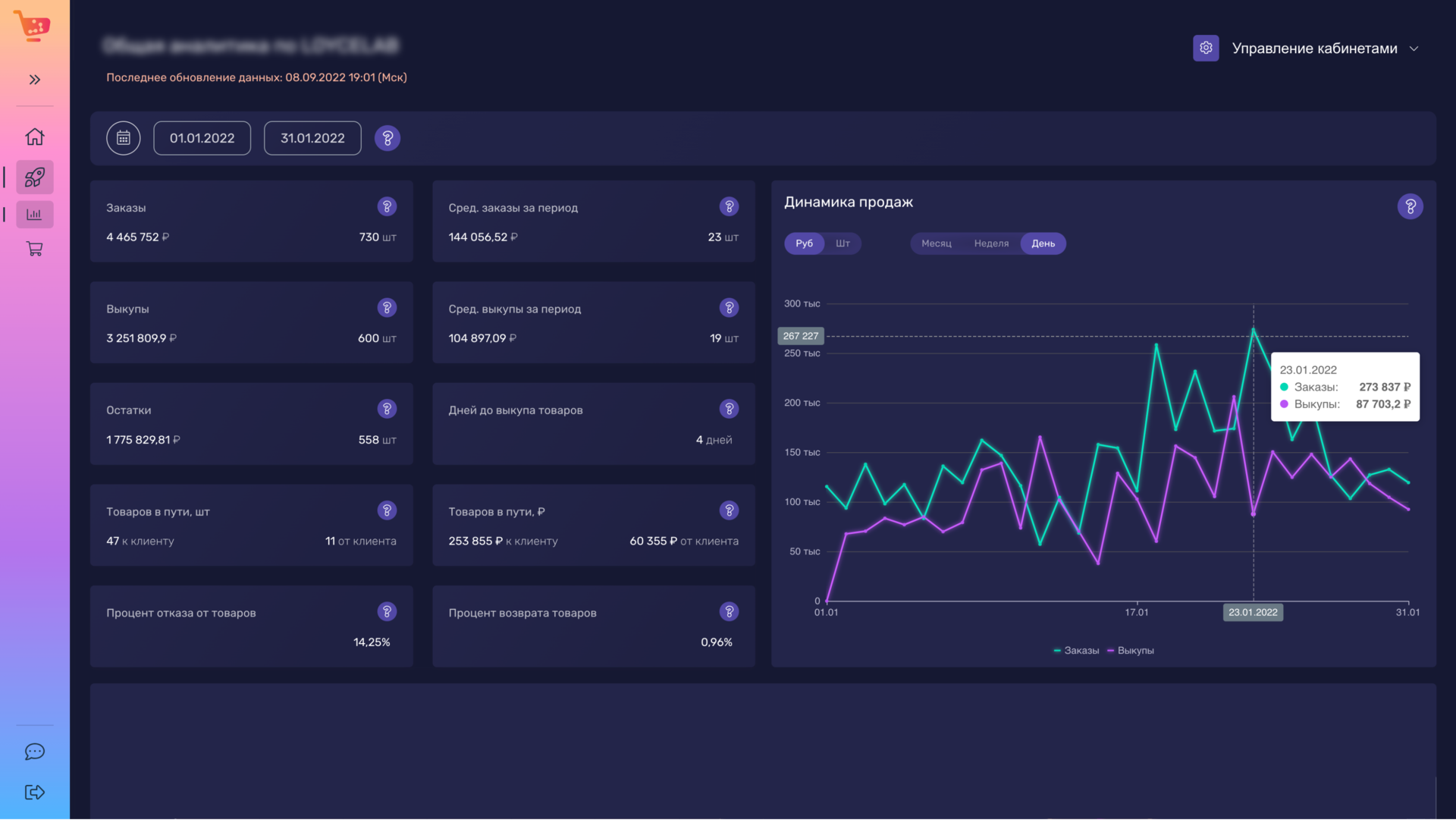The height and width of the screenshot is (832, 1456).
Task: Open help for Дней до выкупа товаров
Action: click(x=729, y=409)
